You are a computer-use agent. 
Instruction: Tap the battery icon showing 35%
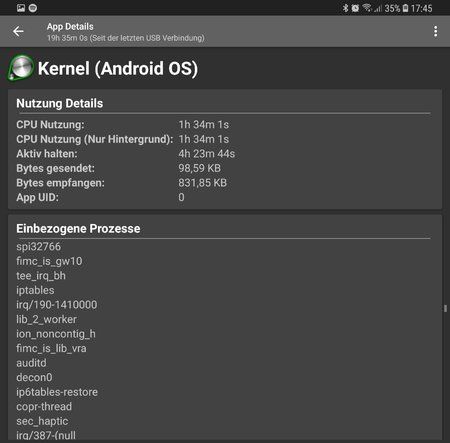405,8
